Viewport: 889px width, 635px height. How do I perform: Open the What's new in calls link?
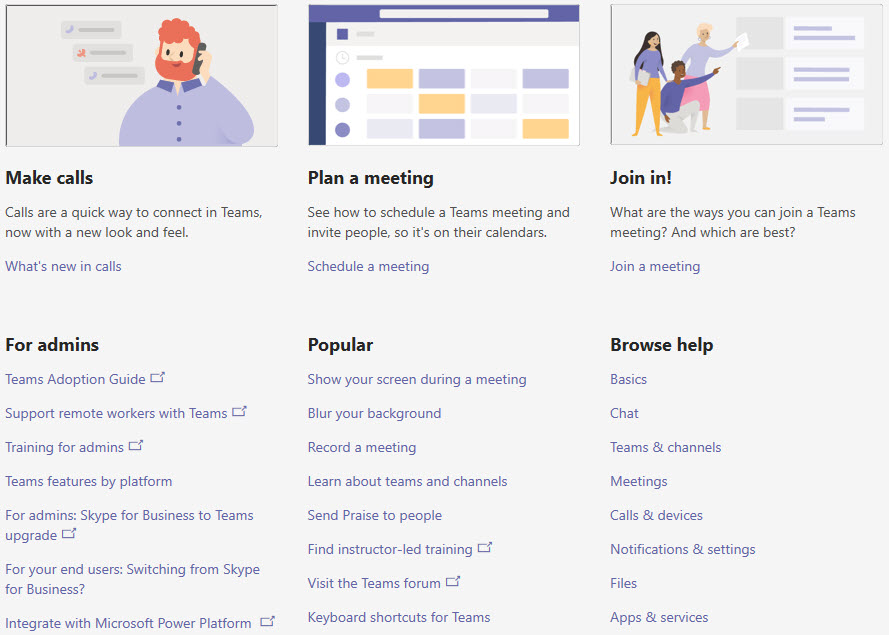point(64,266)
